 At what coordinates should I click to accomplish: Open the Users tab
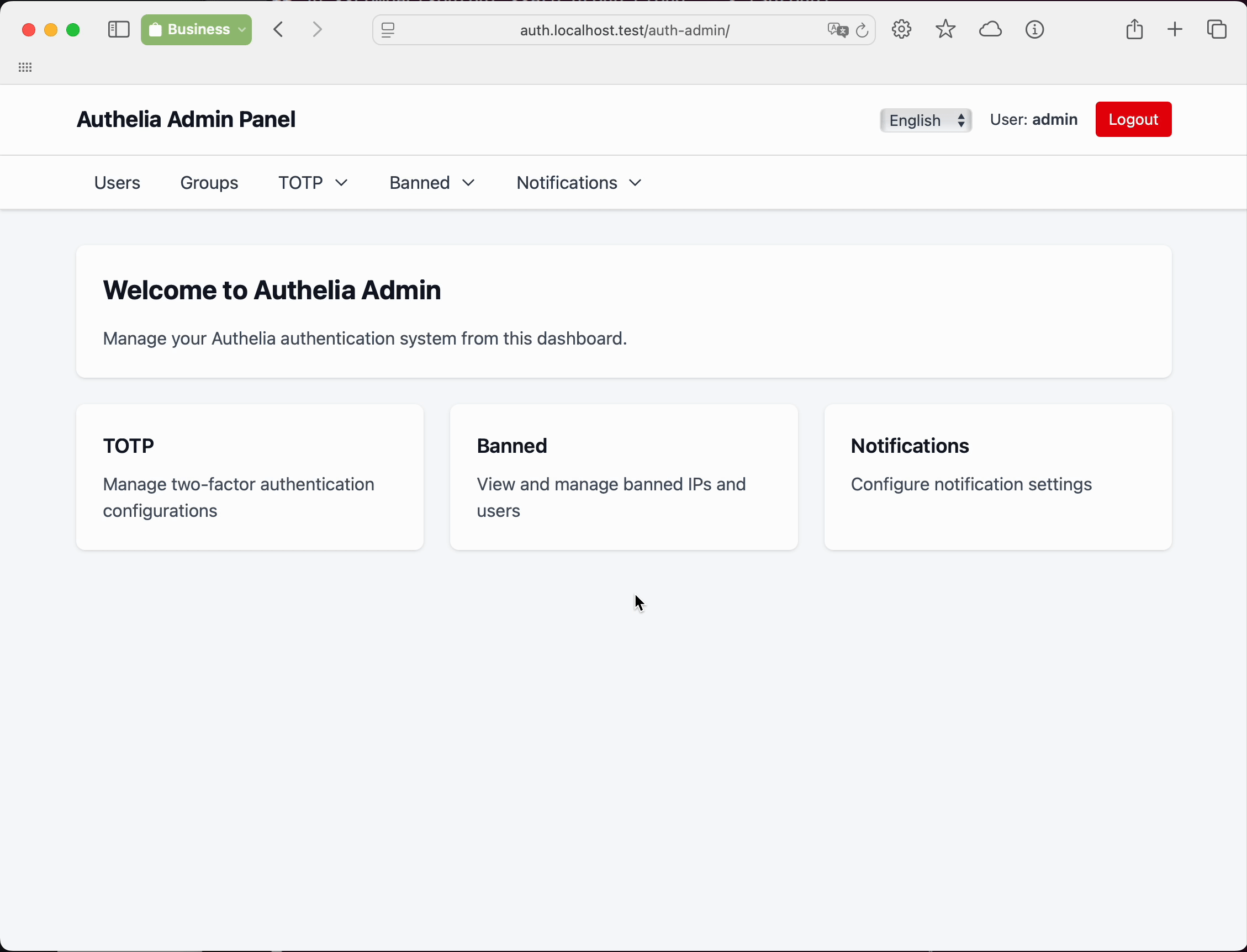coord(117,183)
